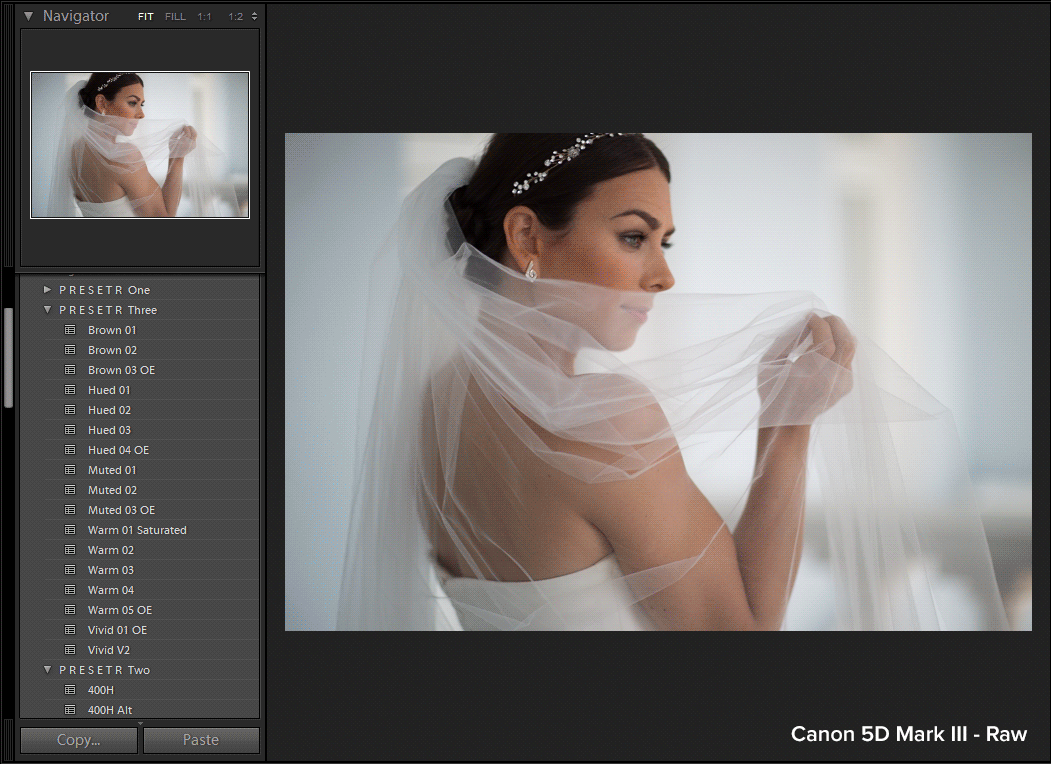Apply the Vivid V2 preset
Viewport: 1051px width, 764px height.
(x=69, y=649)
